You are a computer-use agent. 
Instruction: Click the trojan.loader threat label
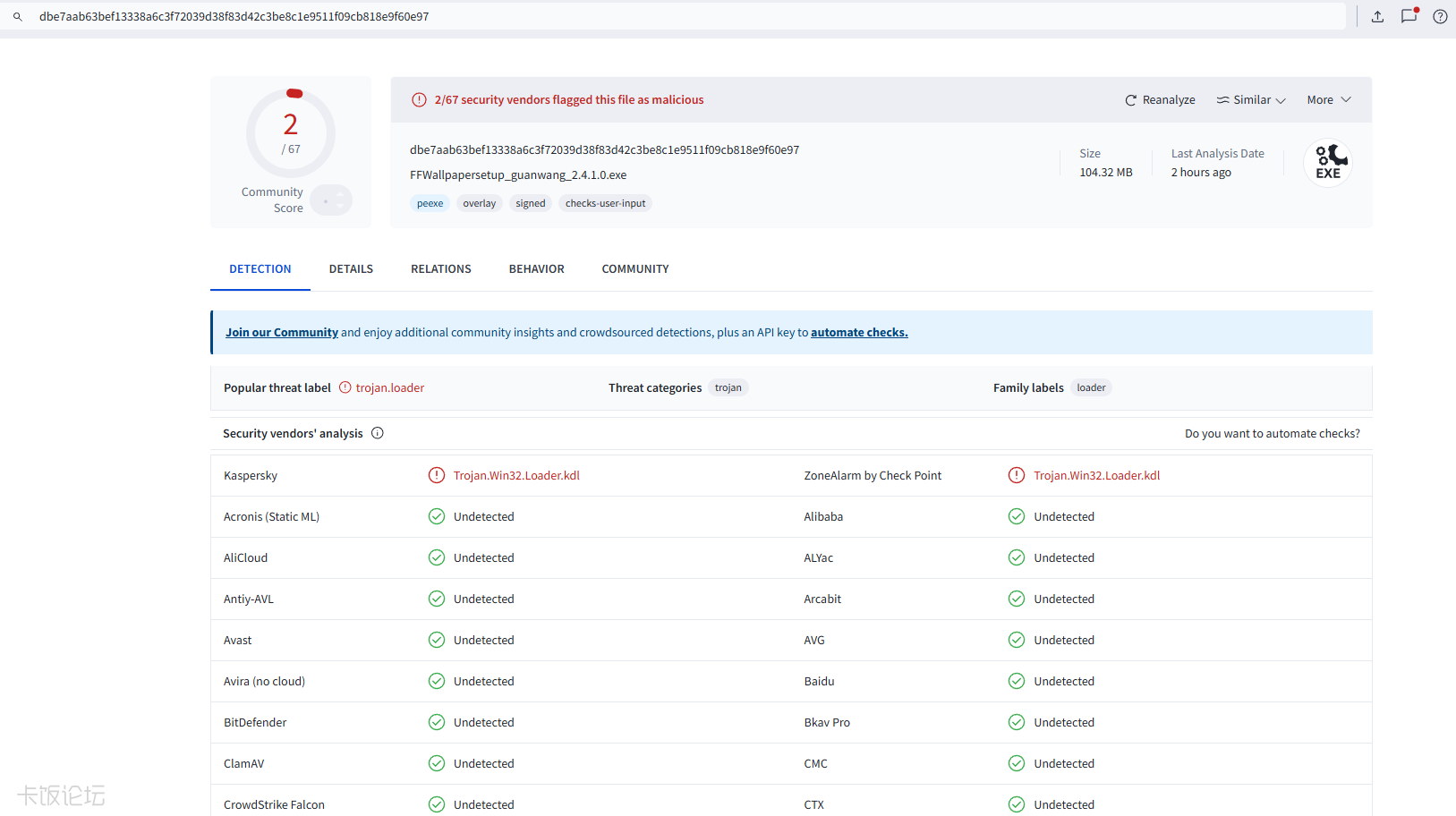point(390,387)
